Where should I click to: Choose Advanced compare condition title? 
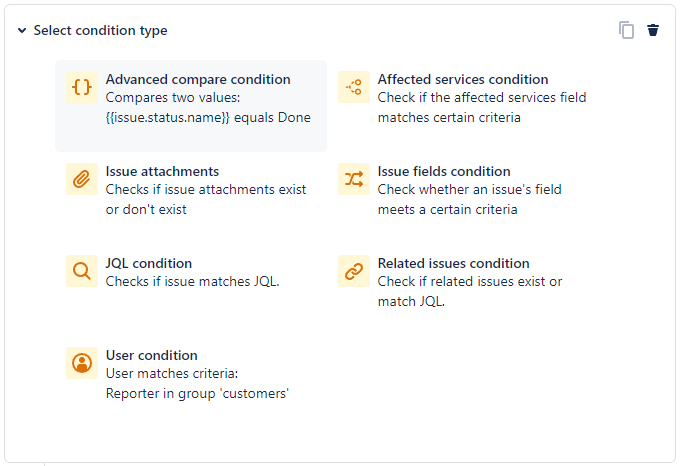(198, 79)
